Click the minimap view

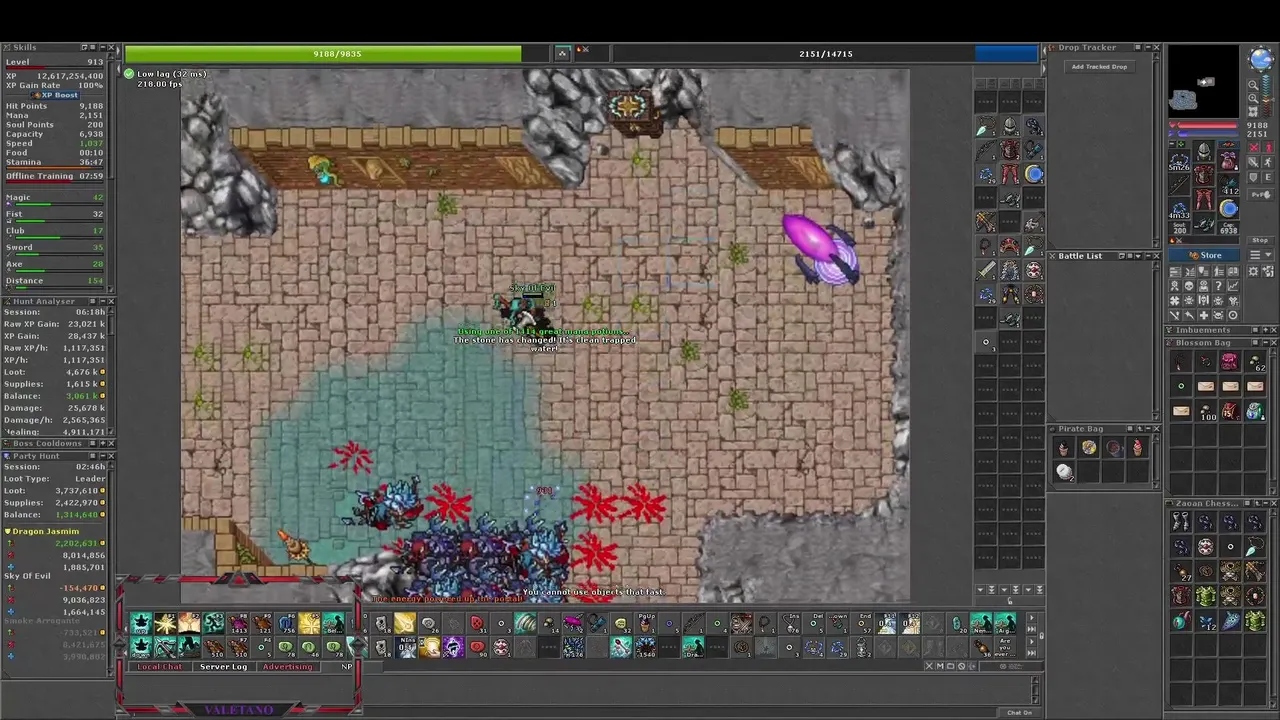[1204, 82]
